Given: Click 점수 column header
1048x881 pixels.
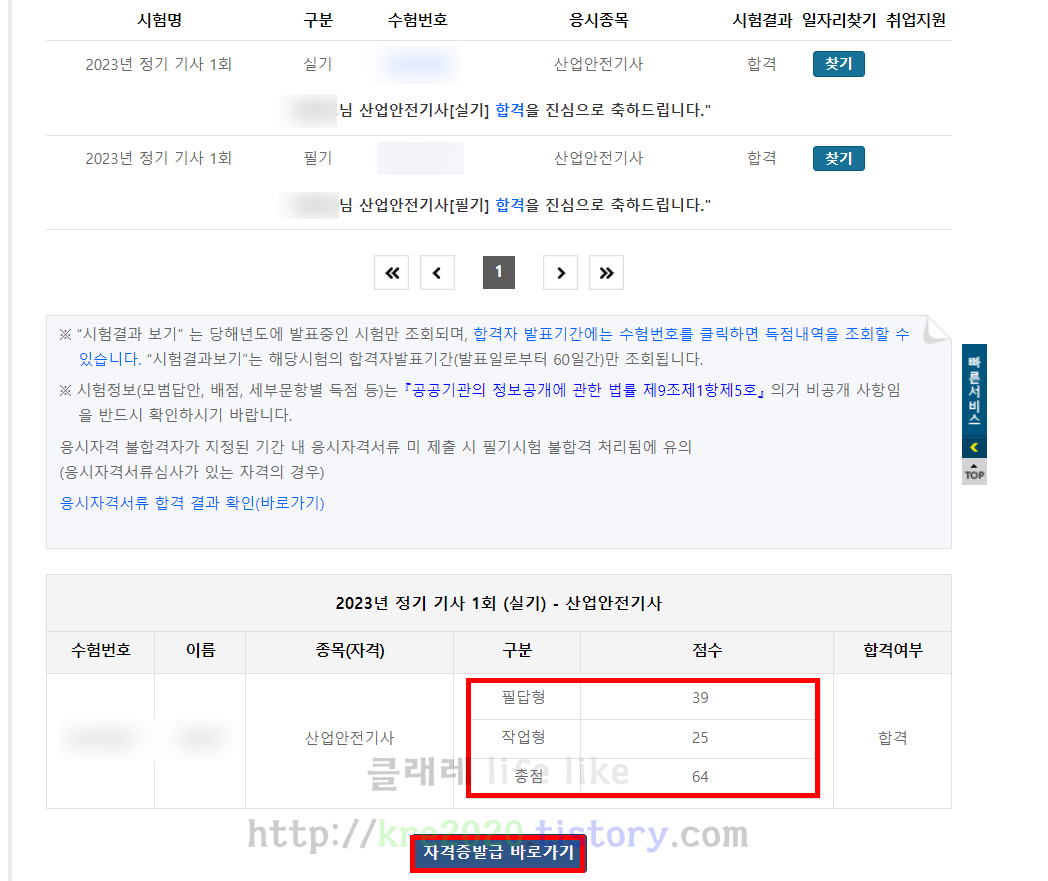Looking at the screenshot, I should (x=706, y=650).
